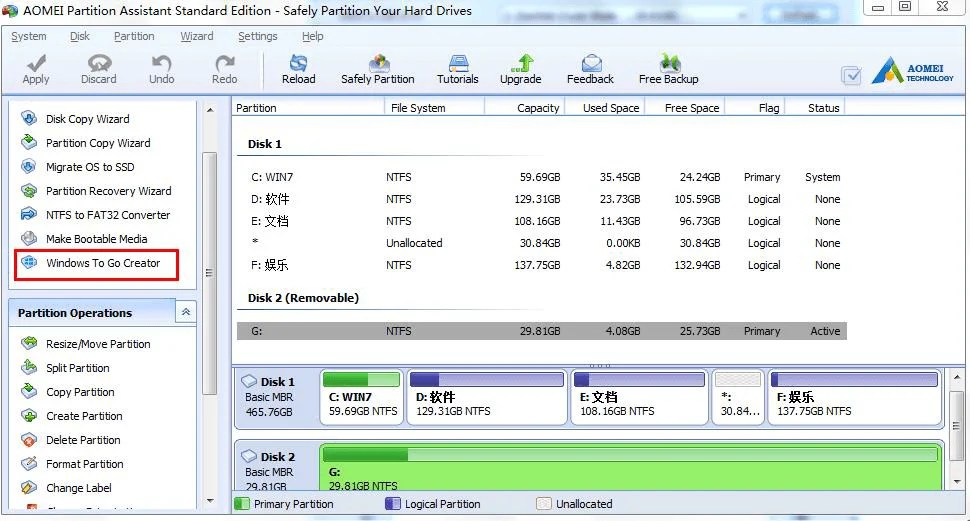The width and height of the screenshot is (970, 521).
Task: Click the Discard toolbar icon
Action: tap(99, 62)
